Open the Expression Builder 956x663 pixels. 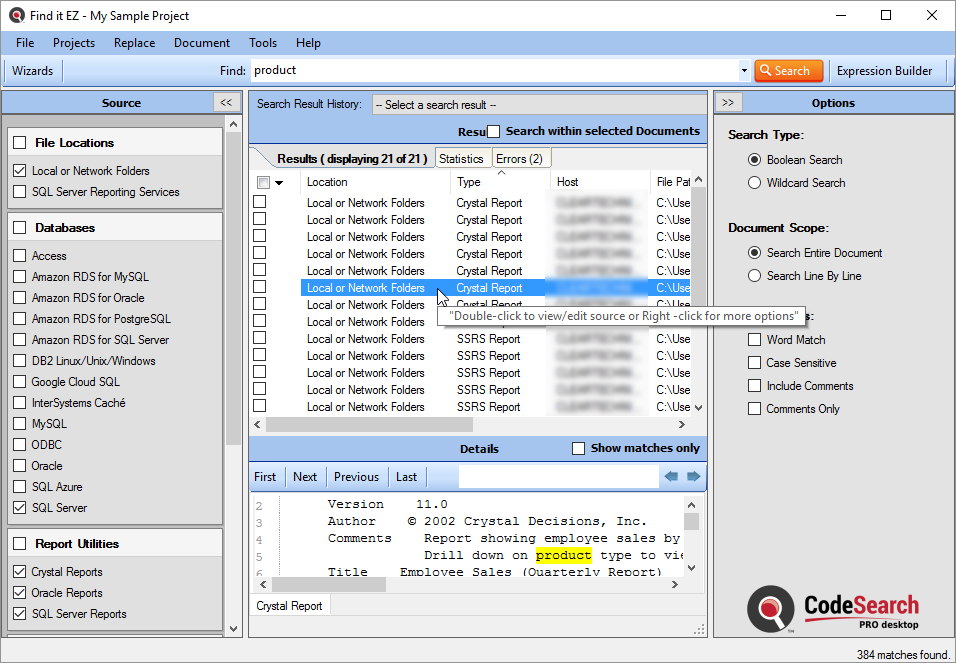pos(884,71)
